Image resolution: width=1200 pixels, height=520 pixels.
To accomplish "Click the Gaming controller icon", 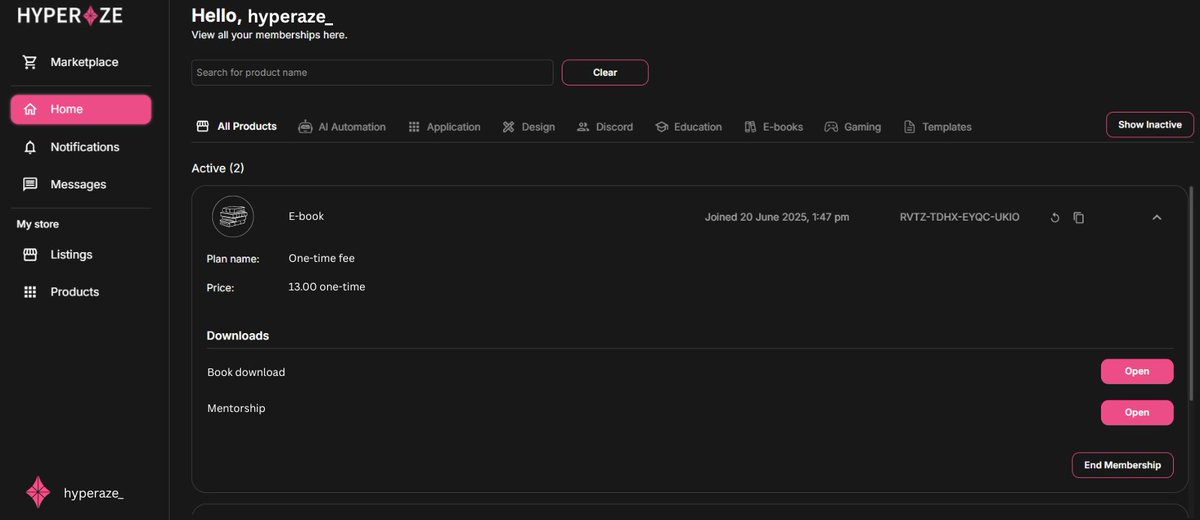I will tap(831, 127).
